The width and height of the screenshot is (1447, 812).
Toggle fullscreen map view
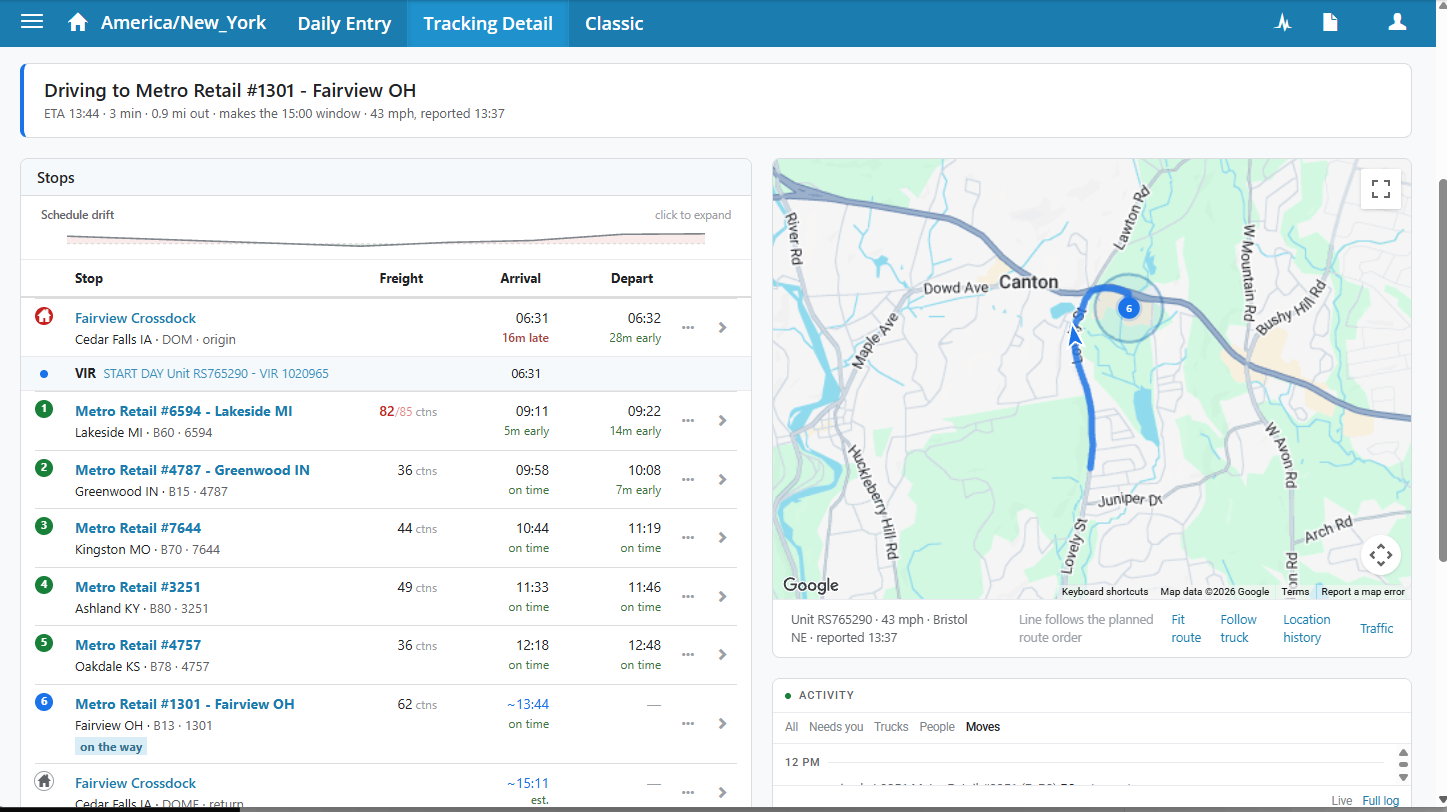click(x=1381, y=189)
